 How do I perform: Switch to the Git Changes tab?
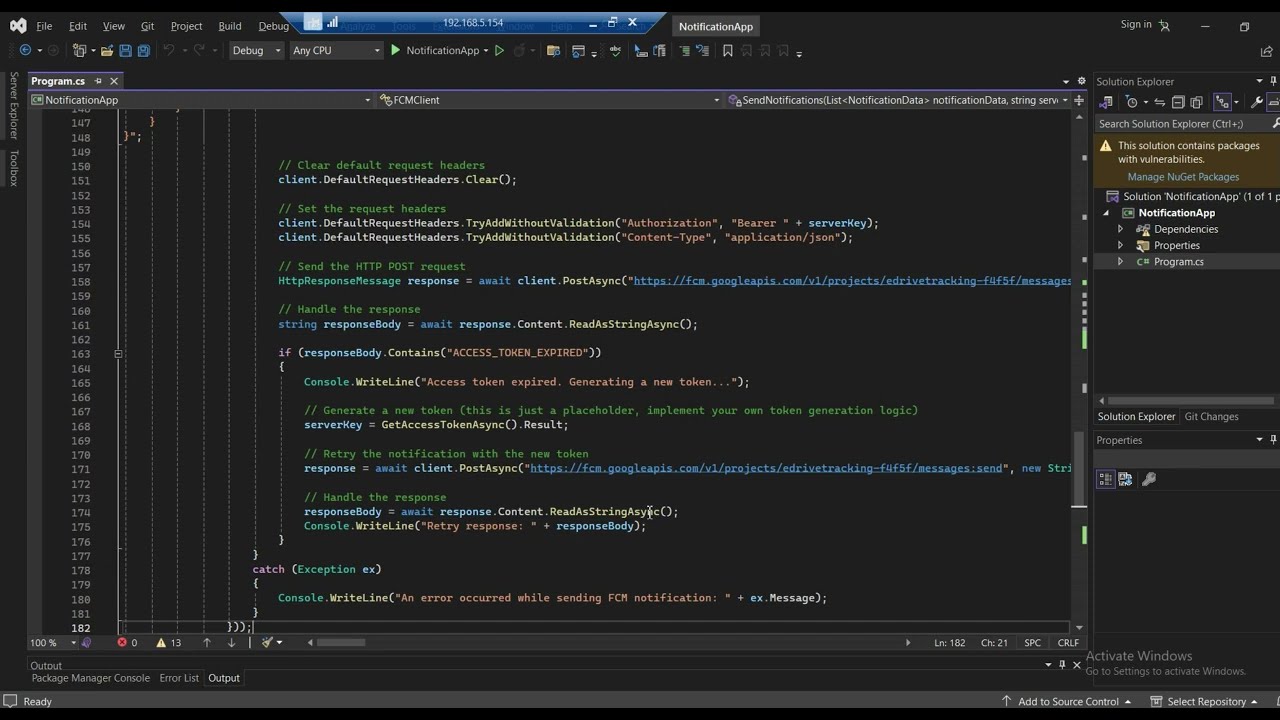pos(1211,417)
